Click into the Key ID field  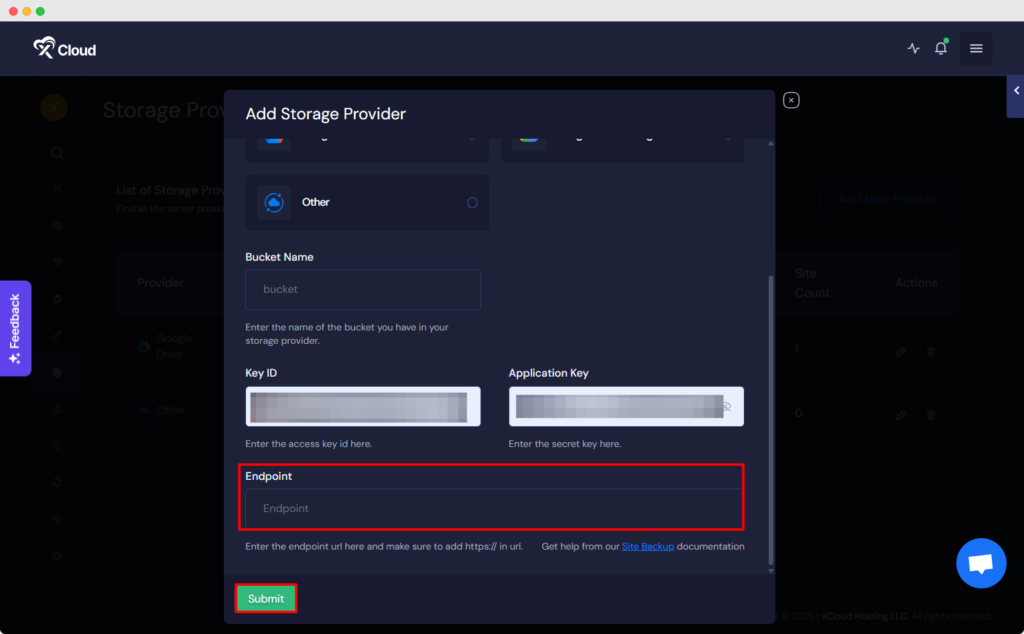[363, 407]
